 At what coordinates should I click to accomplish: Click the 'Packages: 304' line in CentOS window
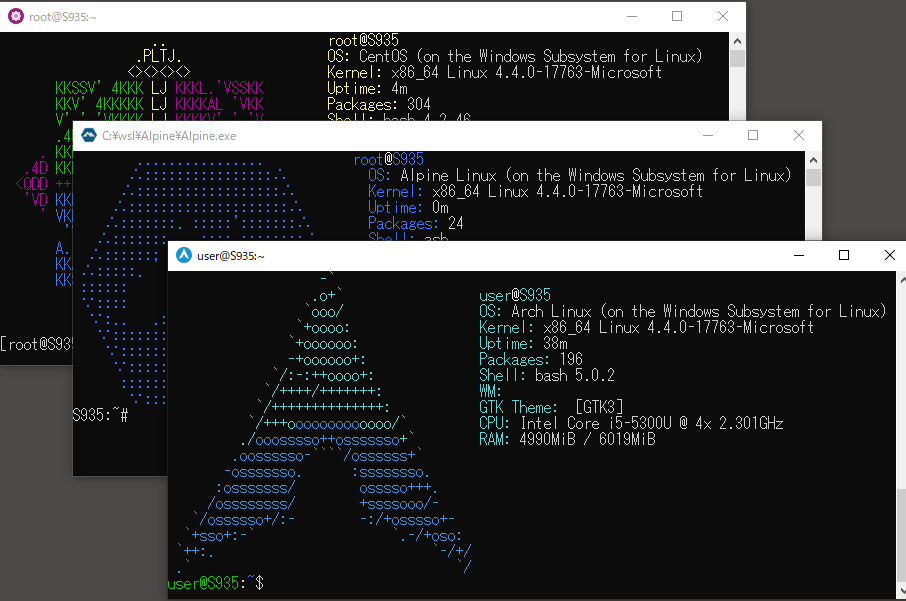tap(378, 105)
